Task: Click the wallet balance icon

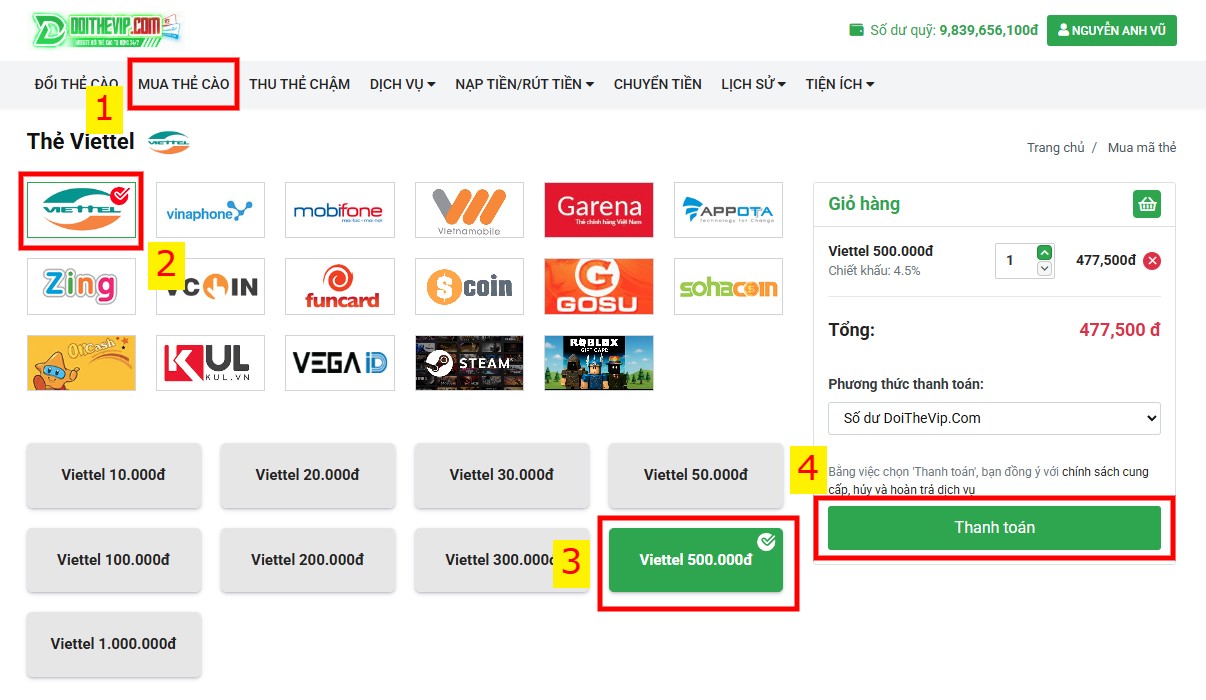Action: click(856, 30)
